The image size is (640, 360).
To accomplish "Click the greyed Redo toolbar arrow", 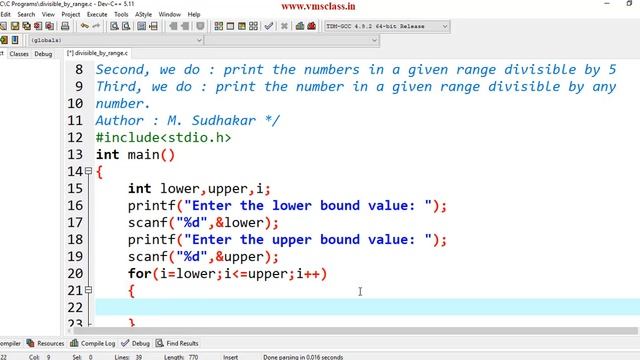I will coord(96,26).
